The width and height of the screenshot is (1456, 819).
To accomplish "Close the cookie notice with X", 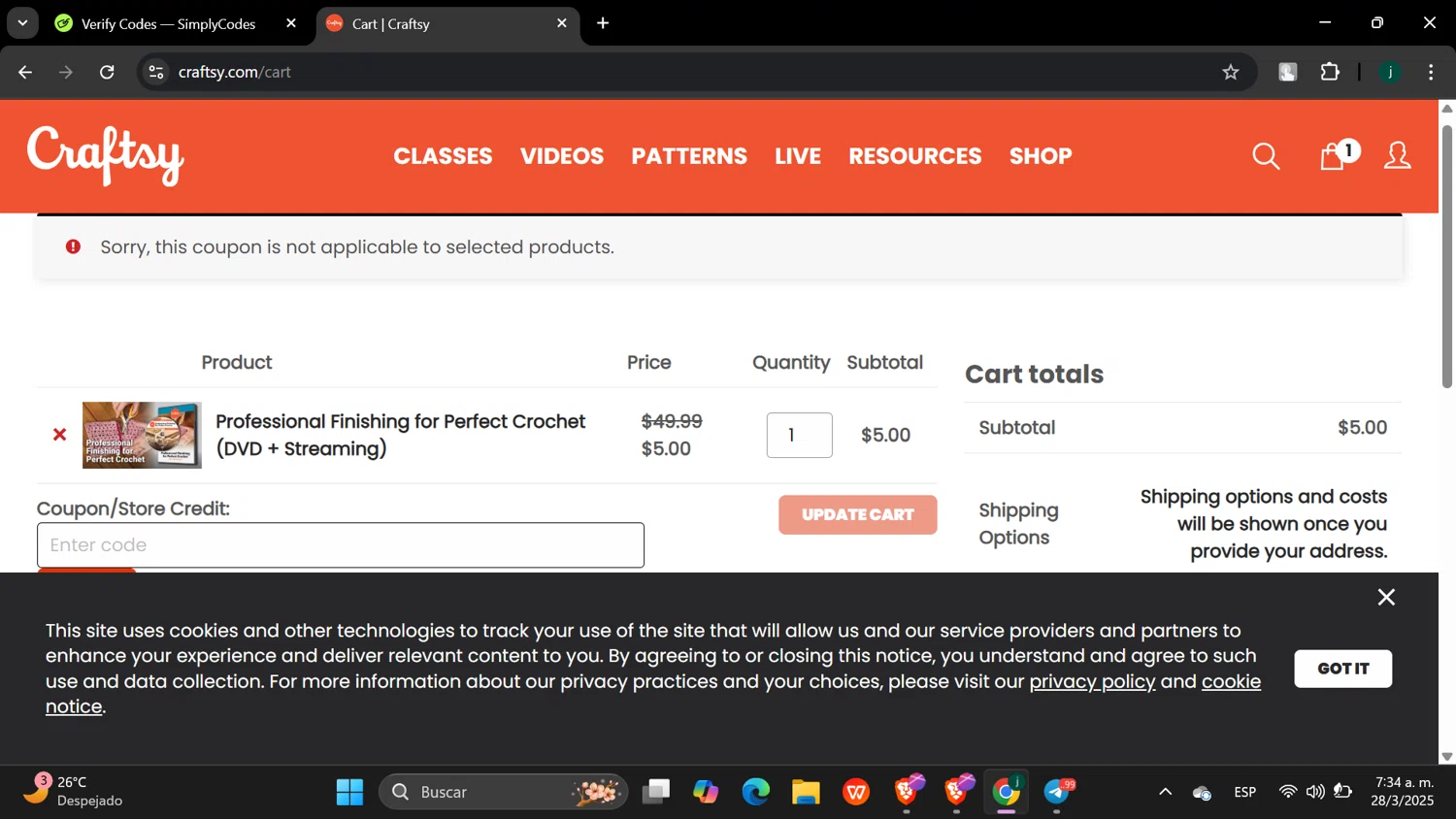I will coord(1386,597).
